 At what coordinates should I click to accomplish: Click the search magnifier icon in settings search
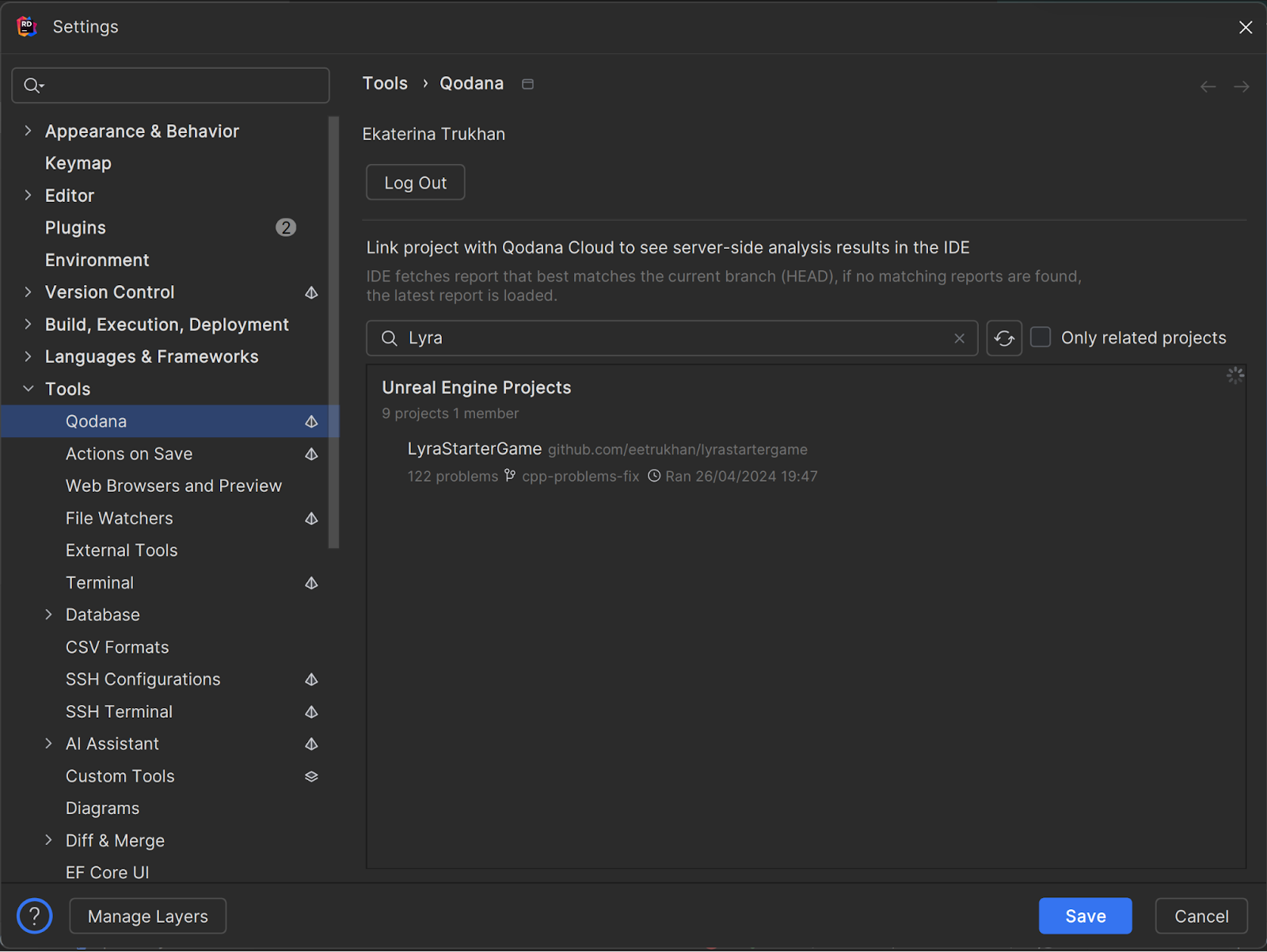coord(33,86)
